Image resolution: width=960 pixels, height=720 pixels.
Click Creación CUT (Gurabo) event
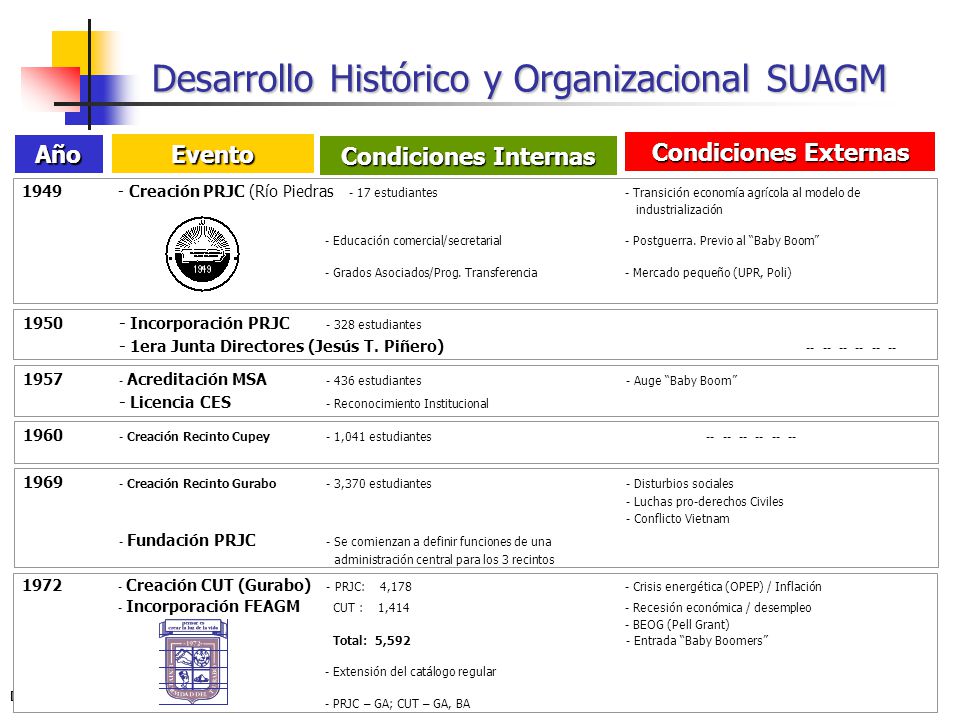click(215, 585)
